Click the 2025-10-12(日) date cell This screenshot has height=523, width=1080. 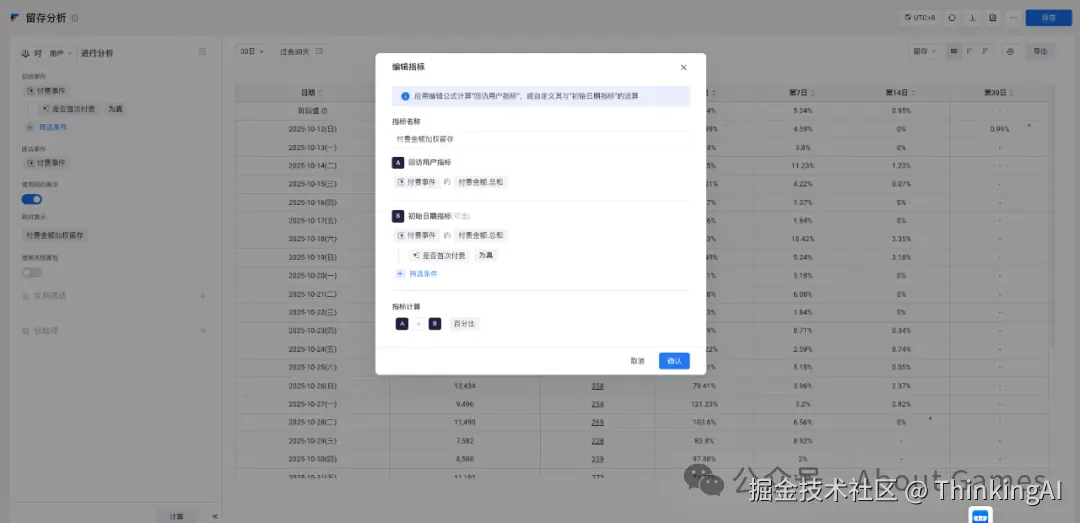click(x=312, y=129)
